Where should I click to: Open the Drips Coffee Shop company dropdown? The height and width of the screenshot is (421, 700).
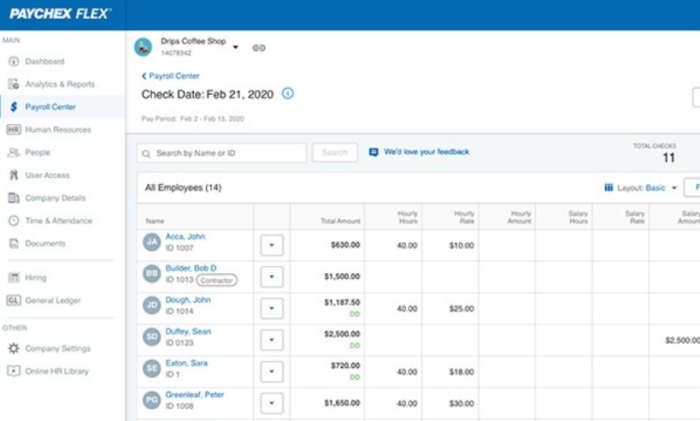pyautogui.click(x=236, y=47)
